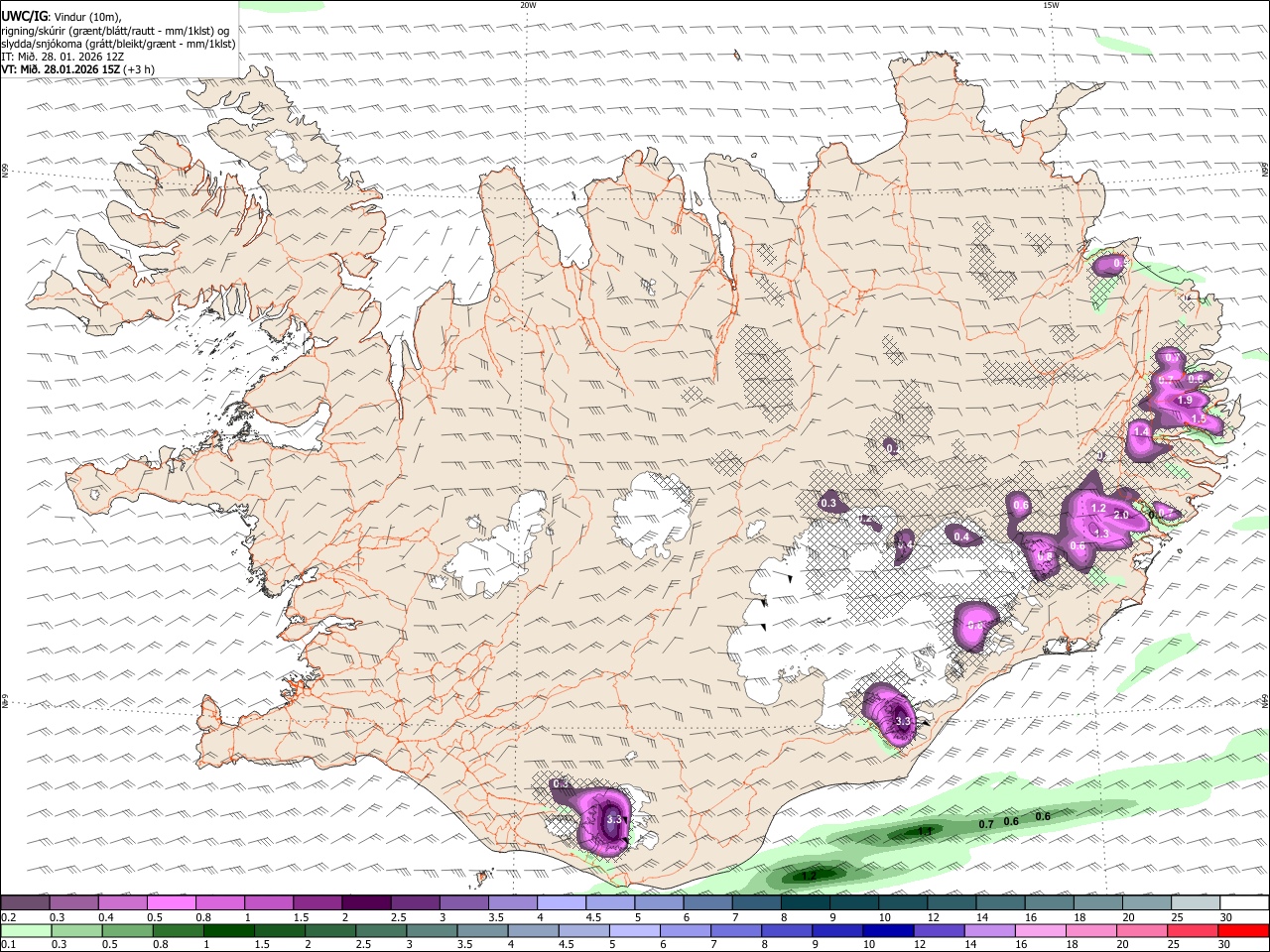Click lower scale swatch starting at 7
Image resolution: width=1270 pixels, height=952 pixels.
click(735, 931)
